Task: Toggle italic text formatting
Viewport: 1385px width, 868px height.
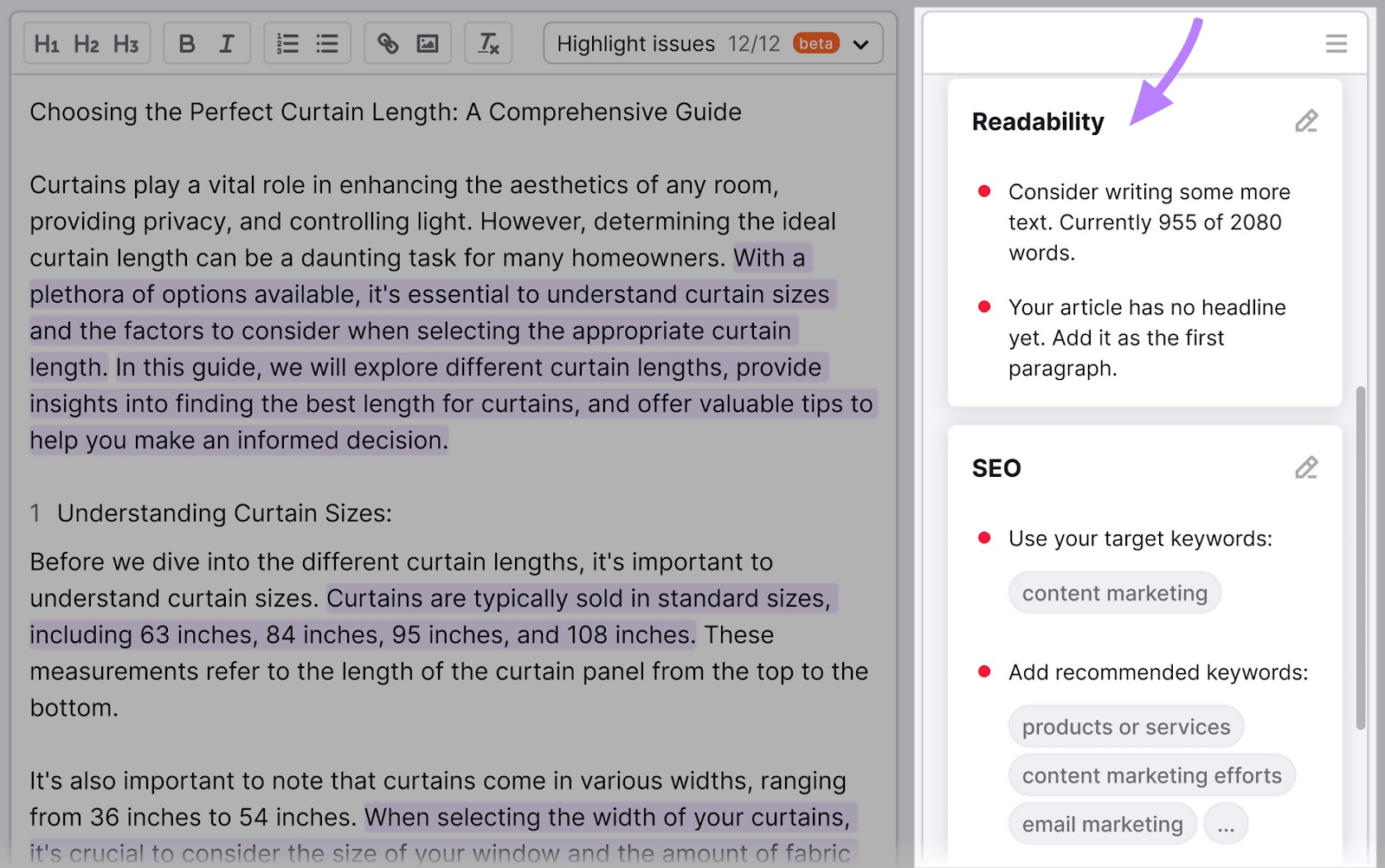Action: (x=227, y=44)
